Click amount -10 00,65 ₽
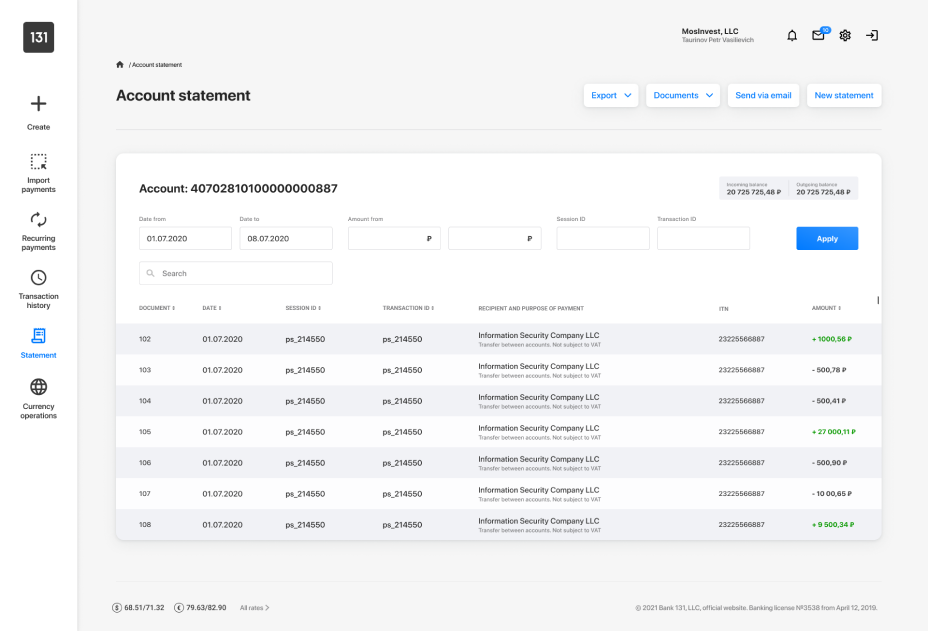 (832, 494)
